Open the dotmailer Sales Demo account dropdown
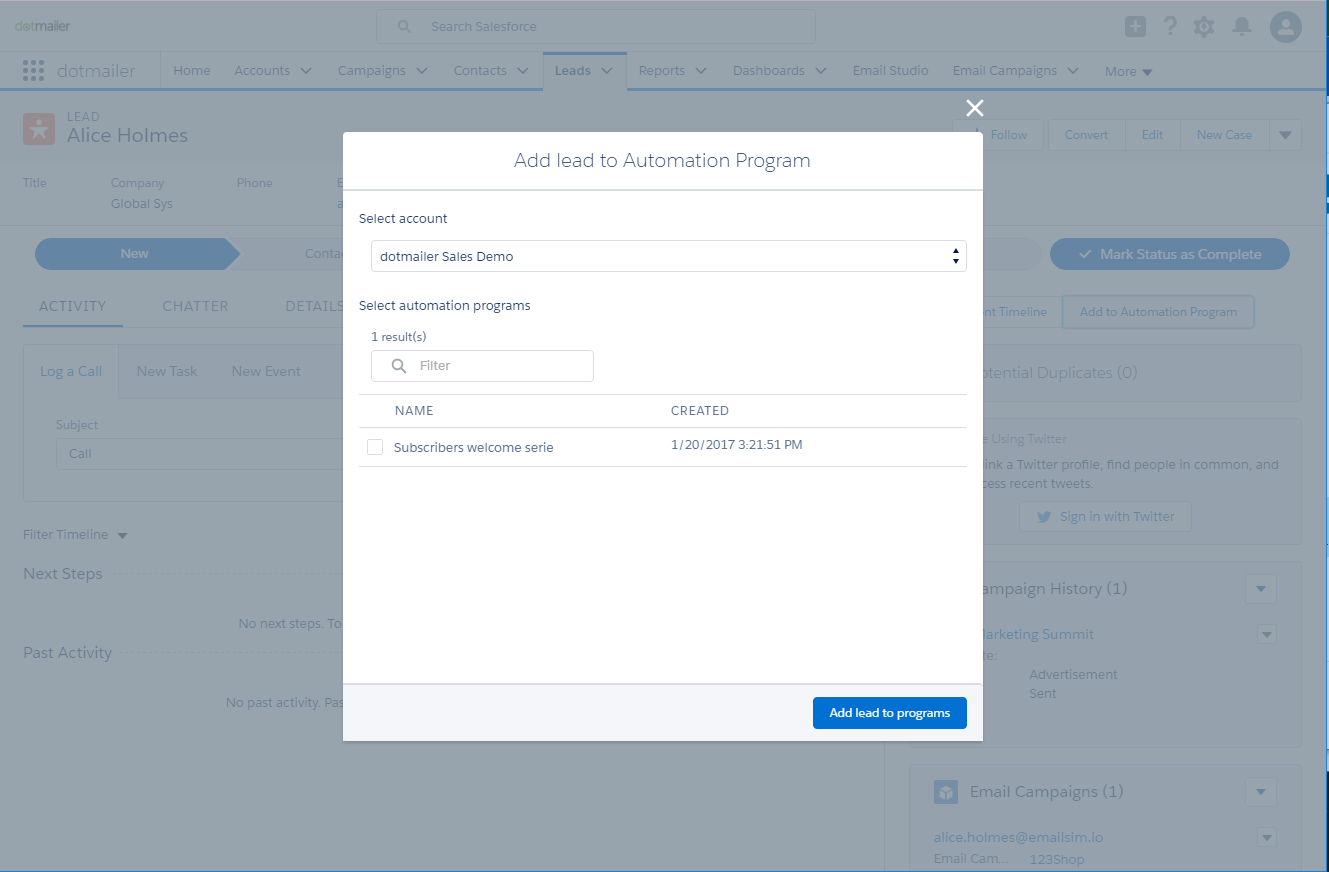The height and width of the screenshot is (872, 1329). 953,256
